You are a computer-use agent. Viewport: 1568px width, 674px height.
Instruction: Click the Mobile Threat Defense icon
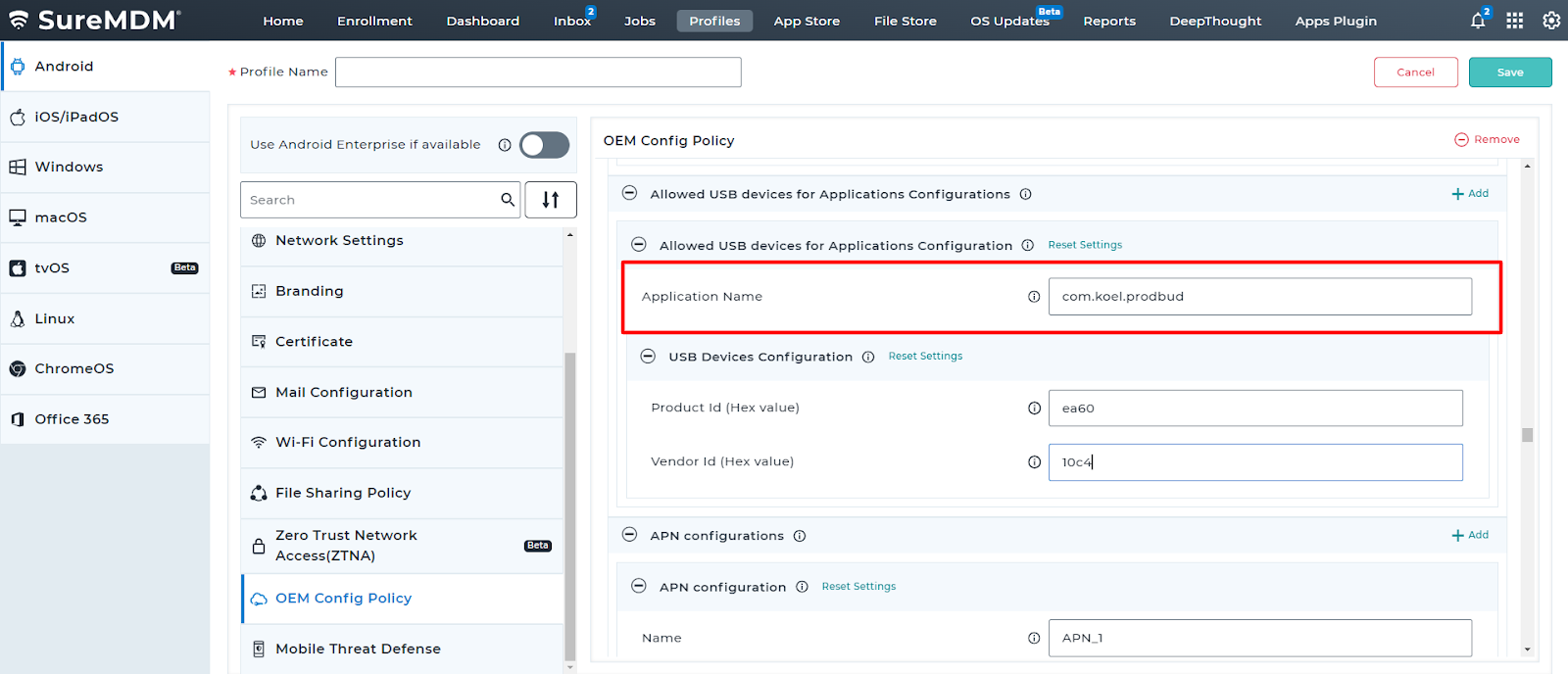pos(259,649)
